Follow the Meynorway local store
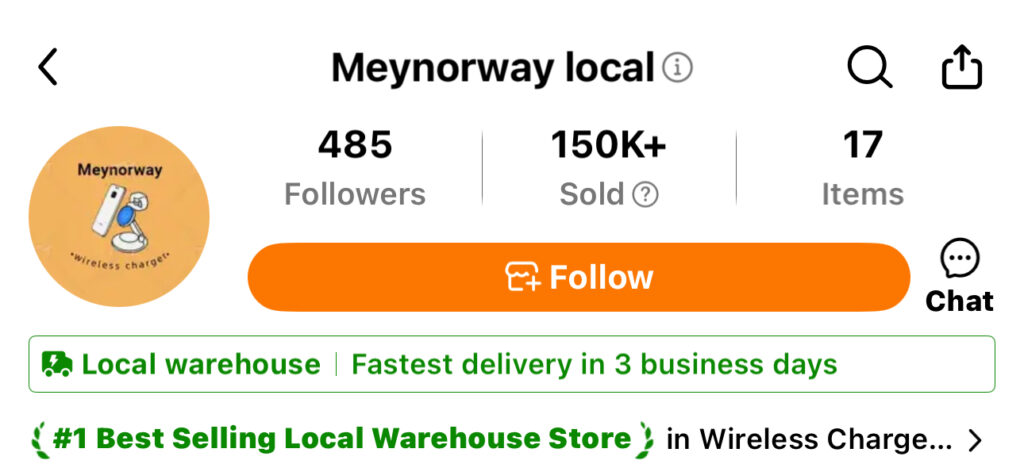1024x464 pixels. point(579,276)
